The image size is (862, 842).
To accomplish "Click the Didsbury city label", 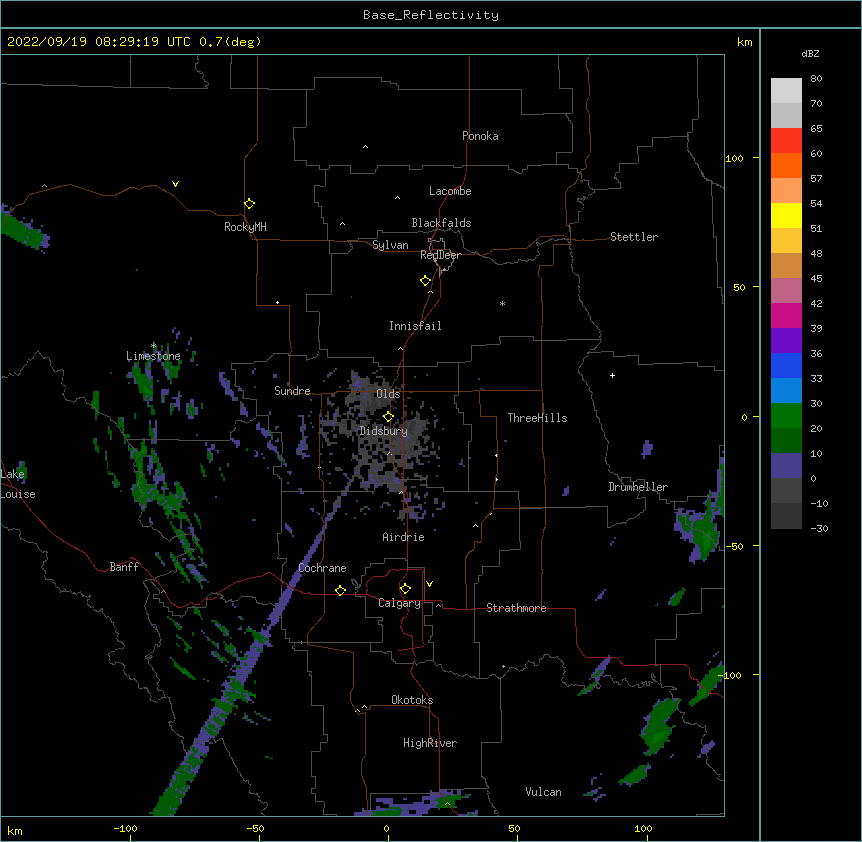I will coord(384,431).
